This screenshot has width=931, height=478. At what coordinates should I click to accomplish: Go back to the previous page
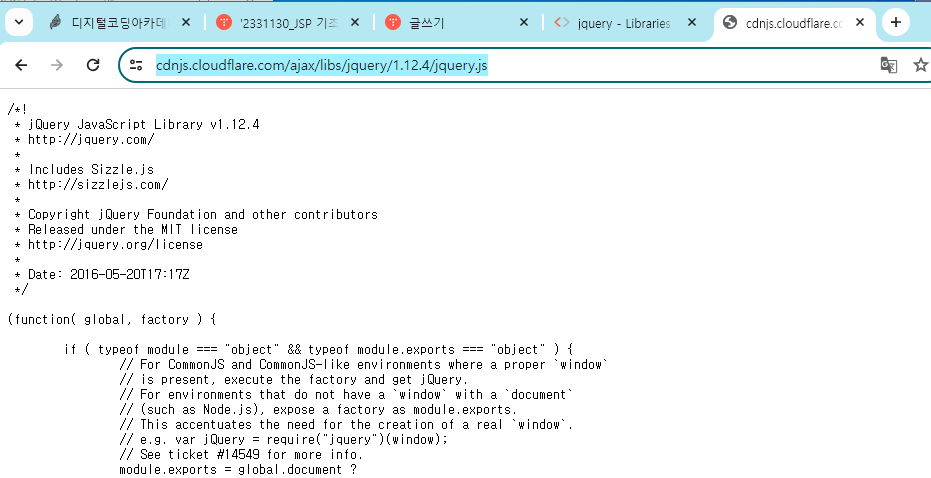click(x=21, y=65)
